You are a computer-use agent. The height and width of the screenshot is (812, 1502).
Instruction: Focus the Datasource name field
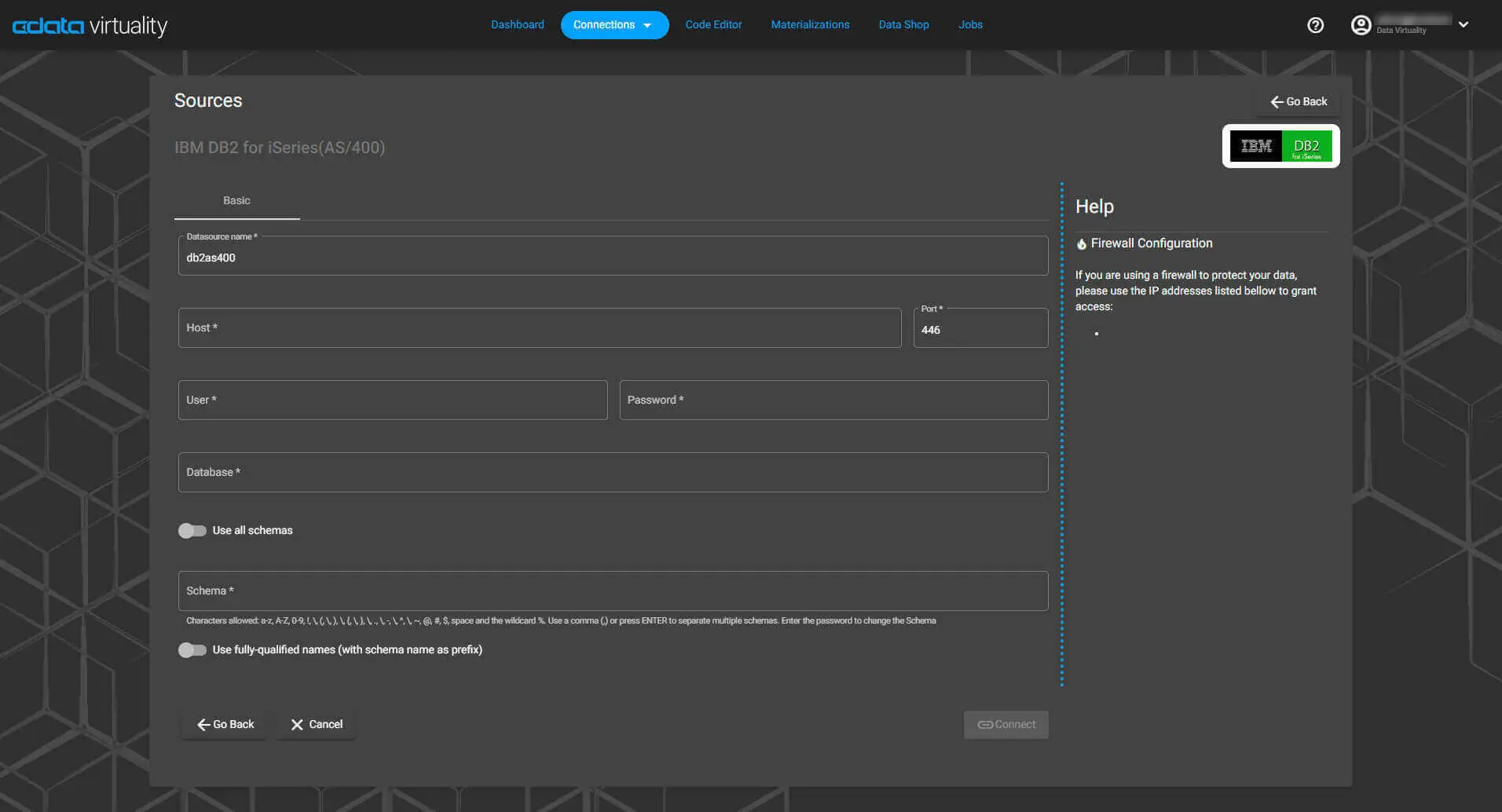[x=613, y=256]
